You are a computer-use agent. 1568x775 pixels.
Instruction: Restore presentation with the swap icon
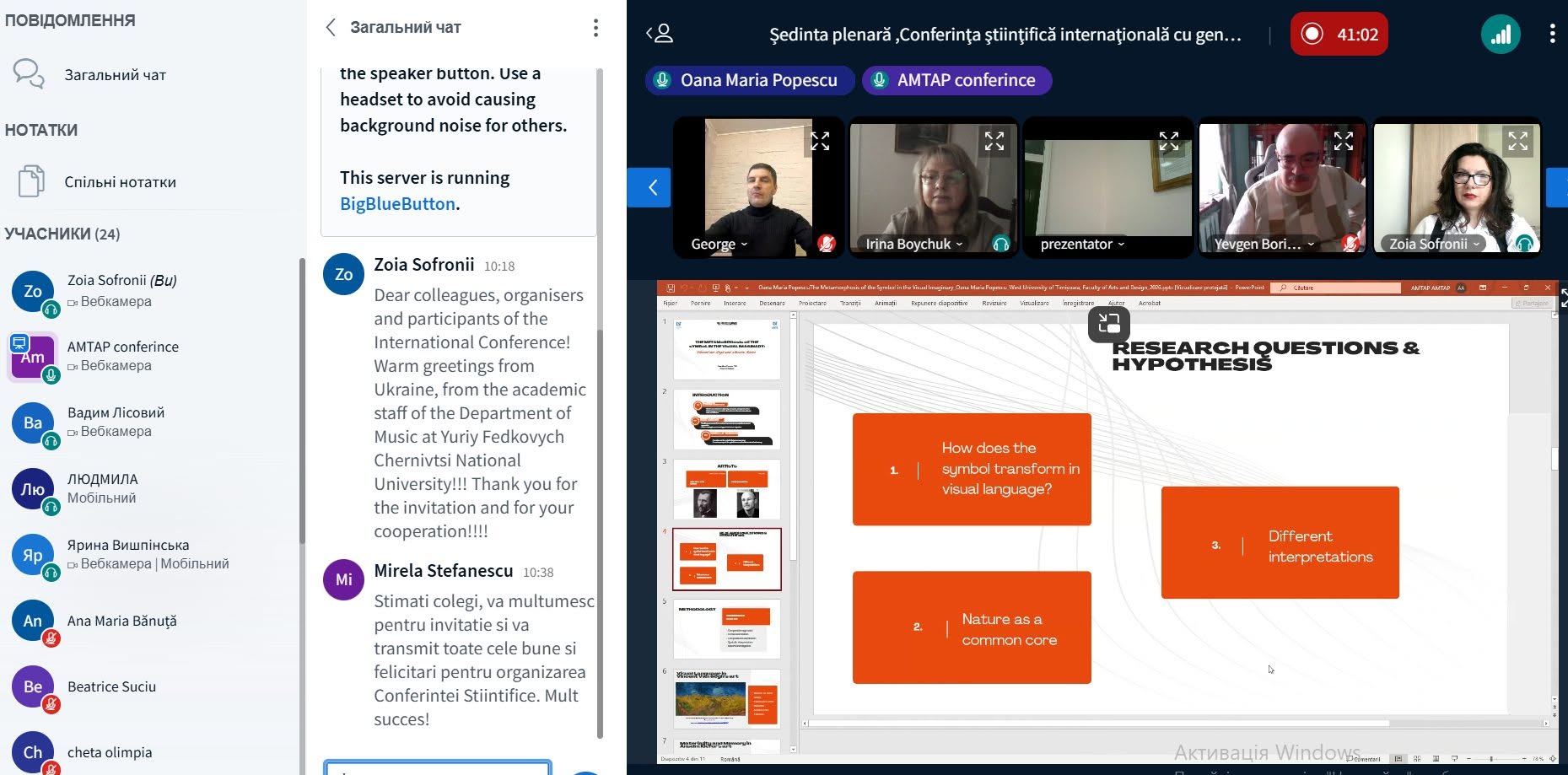pos(1108,324)
